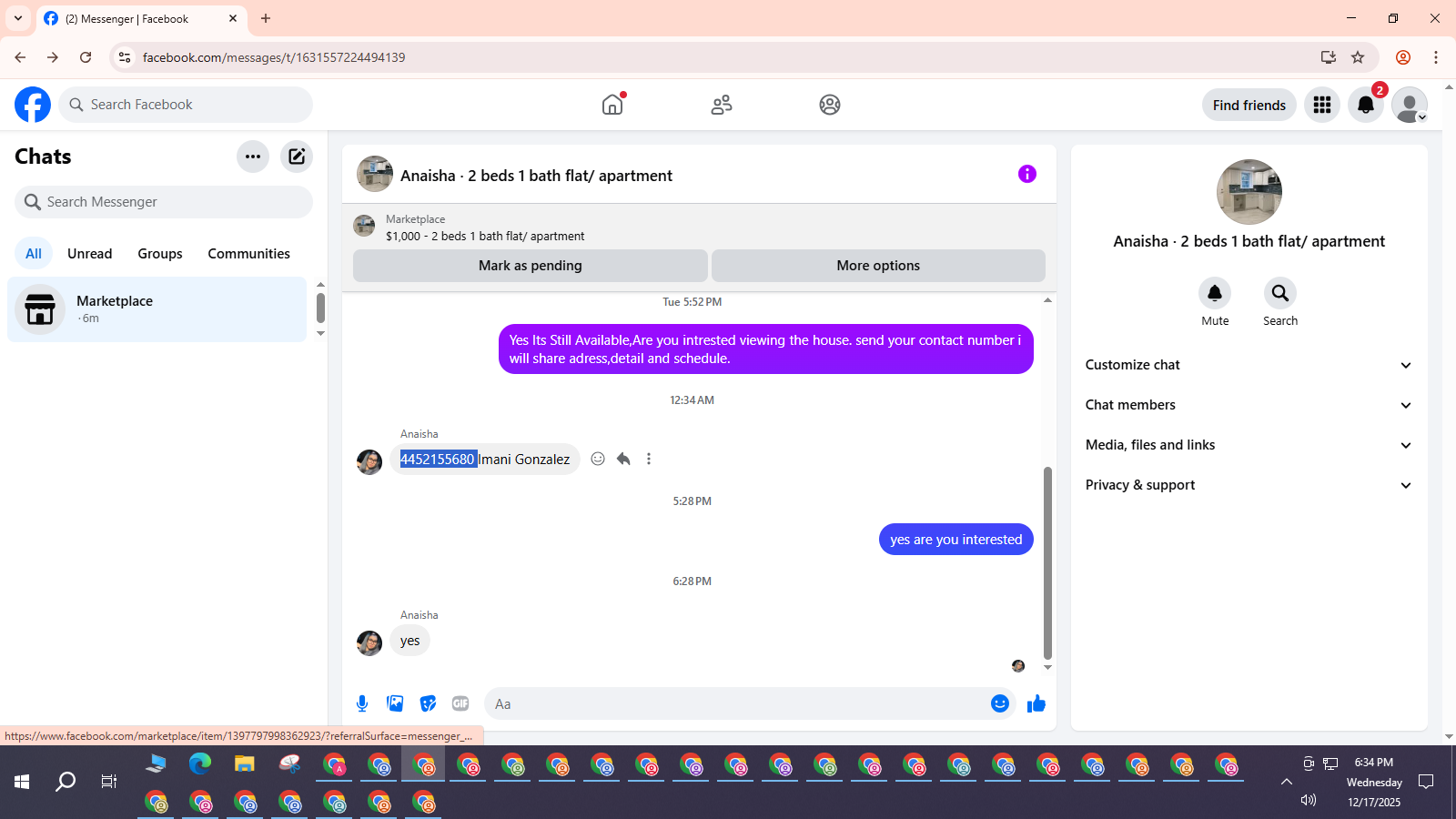Image resolution: width=1456 pixels, height=819 pixels.
Task: Open more options for Imani Gonzalez message
Action: [x=649, y=459]
